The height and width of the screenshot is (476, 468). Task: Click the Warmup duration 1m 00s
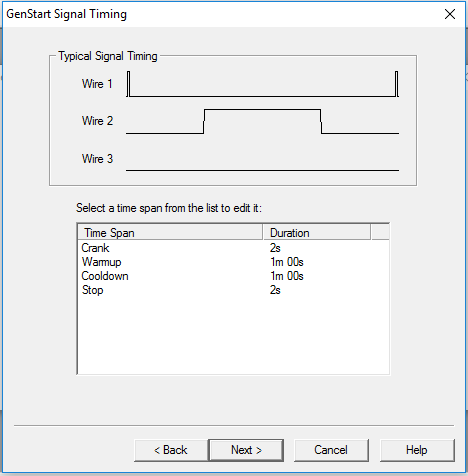[287, 262]
